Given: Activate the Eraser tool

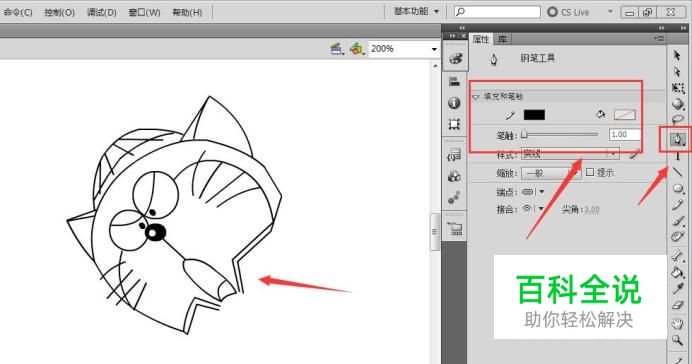Looking at the screenshot, I should (x=677, y=305).
